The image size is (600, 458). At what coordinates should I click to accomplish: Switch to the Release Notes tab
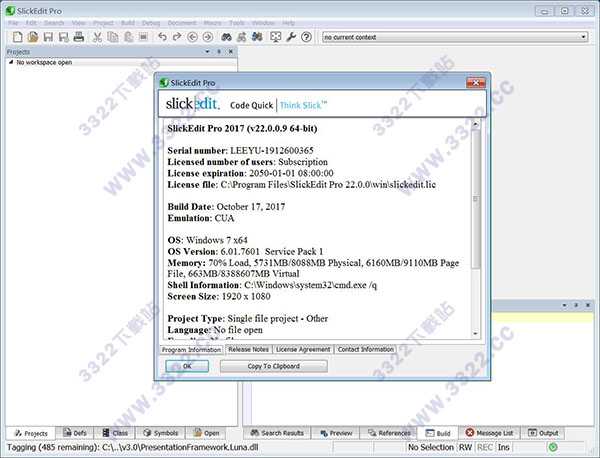point(247,349)
